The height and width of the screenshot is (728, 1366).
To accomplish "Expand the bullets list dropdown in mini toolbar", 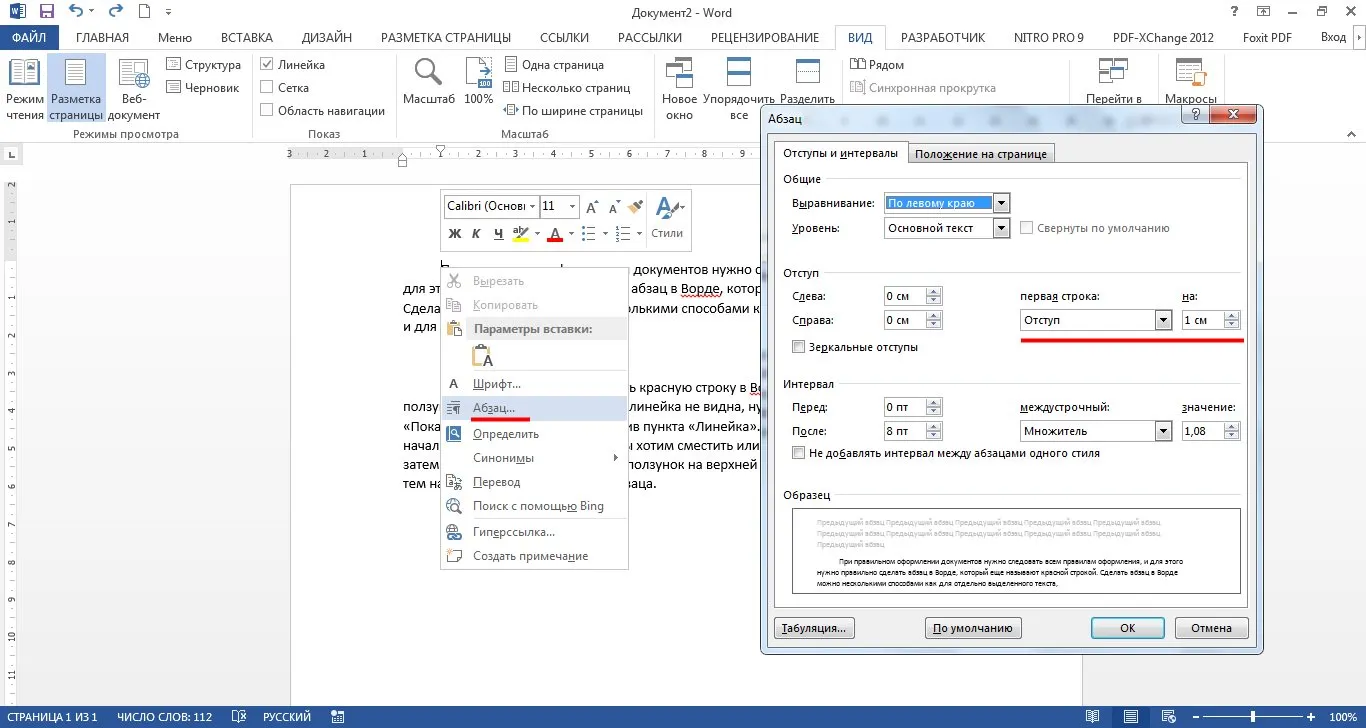I will pos(606,234).
